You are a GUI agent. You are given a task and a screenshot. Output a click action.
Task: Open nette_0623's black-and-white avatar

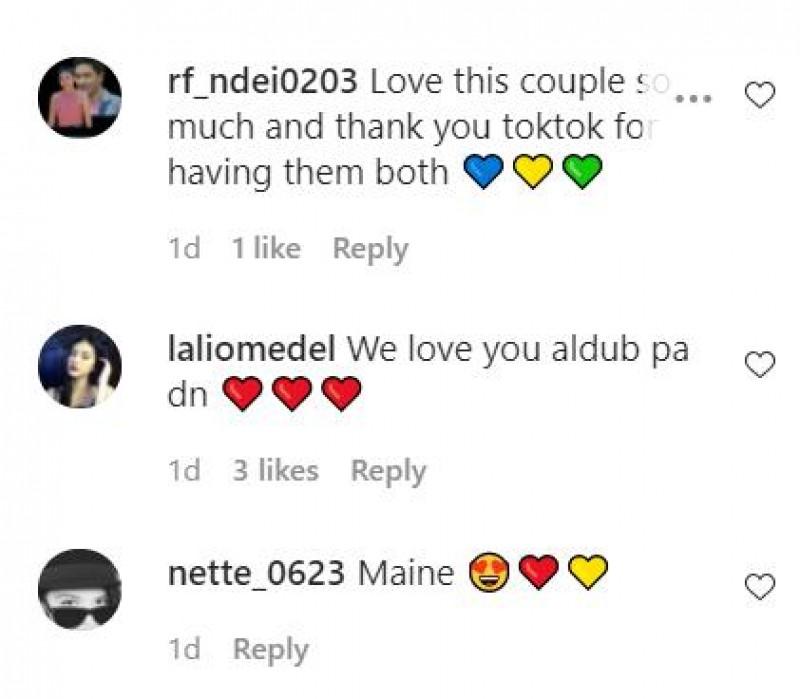point(80,589)
